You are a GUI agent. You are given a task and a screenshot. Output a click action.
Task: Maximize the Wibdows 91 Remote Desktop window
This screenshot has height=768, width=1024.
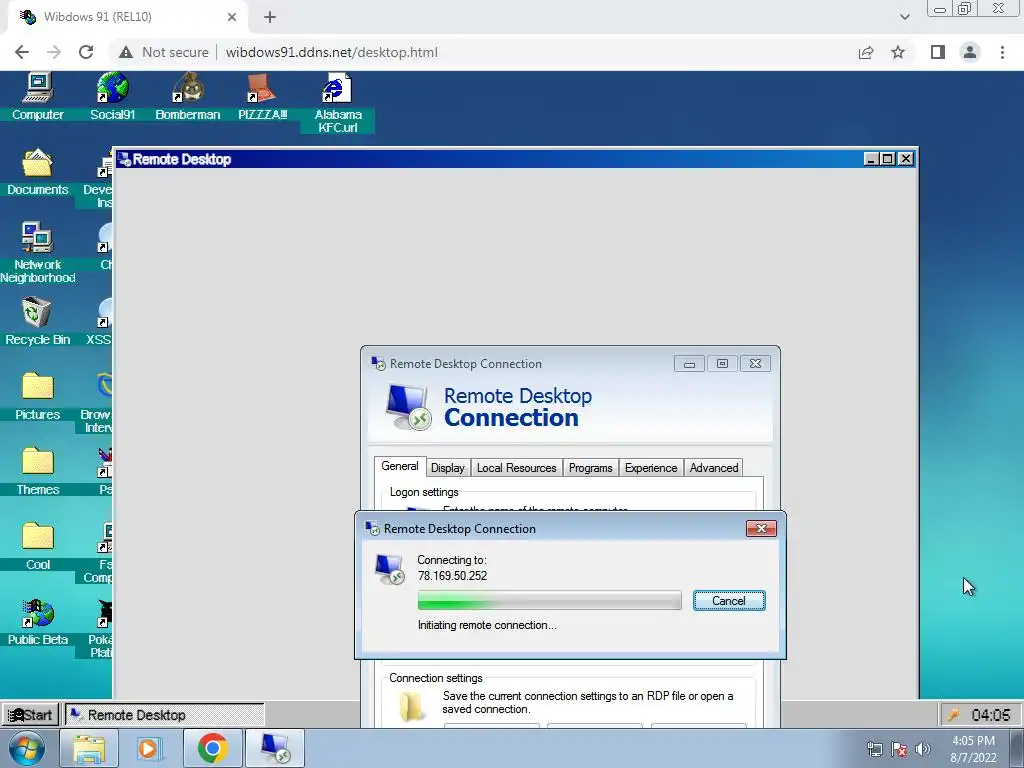(888, 159)
